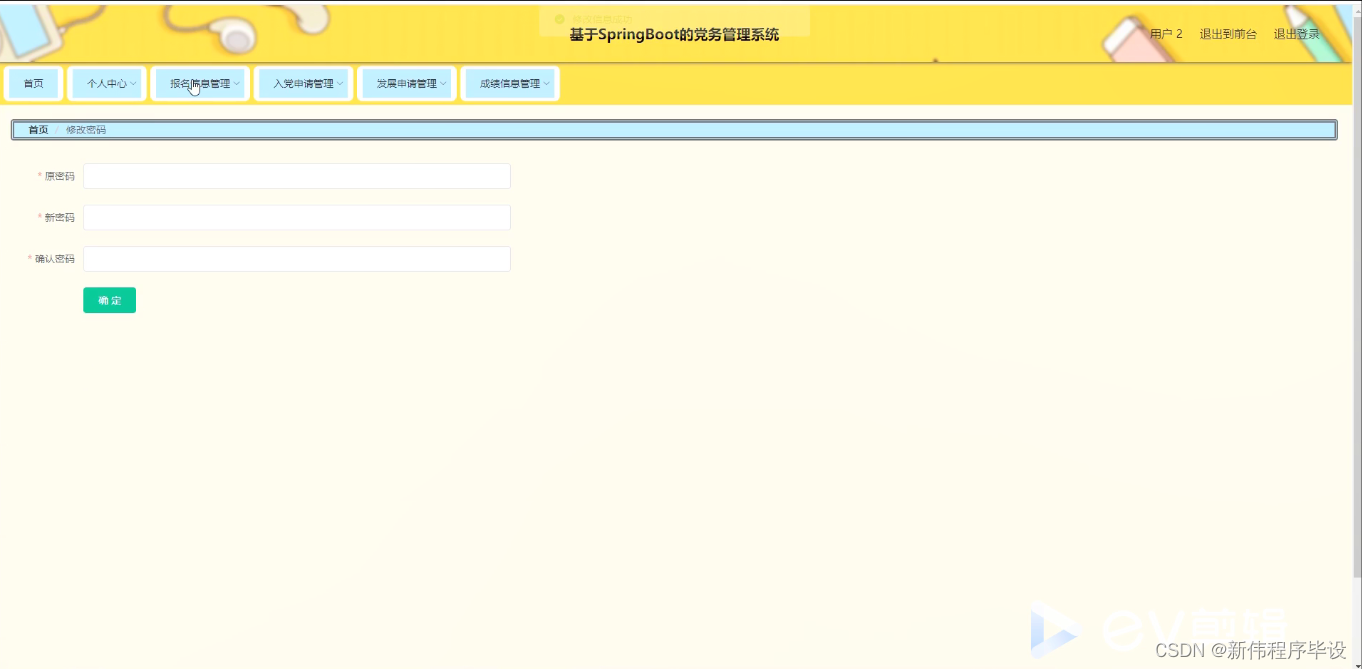
Task: Open the 发展申请管理 dropdown
Action: 406,83
